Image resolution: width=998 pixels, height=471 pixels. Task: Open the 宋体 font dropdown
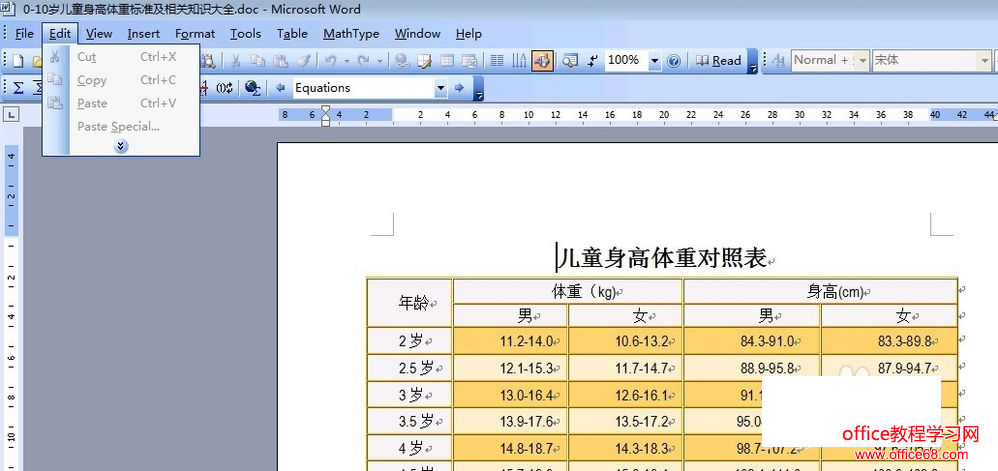coord(984,61)
